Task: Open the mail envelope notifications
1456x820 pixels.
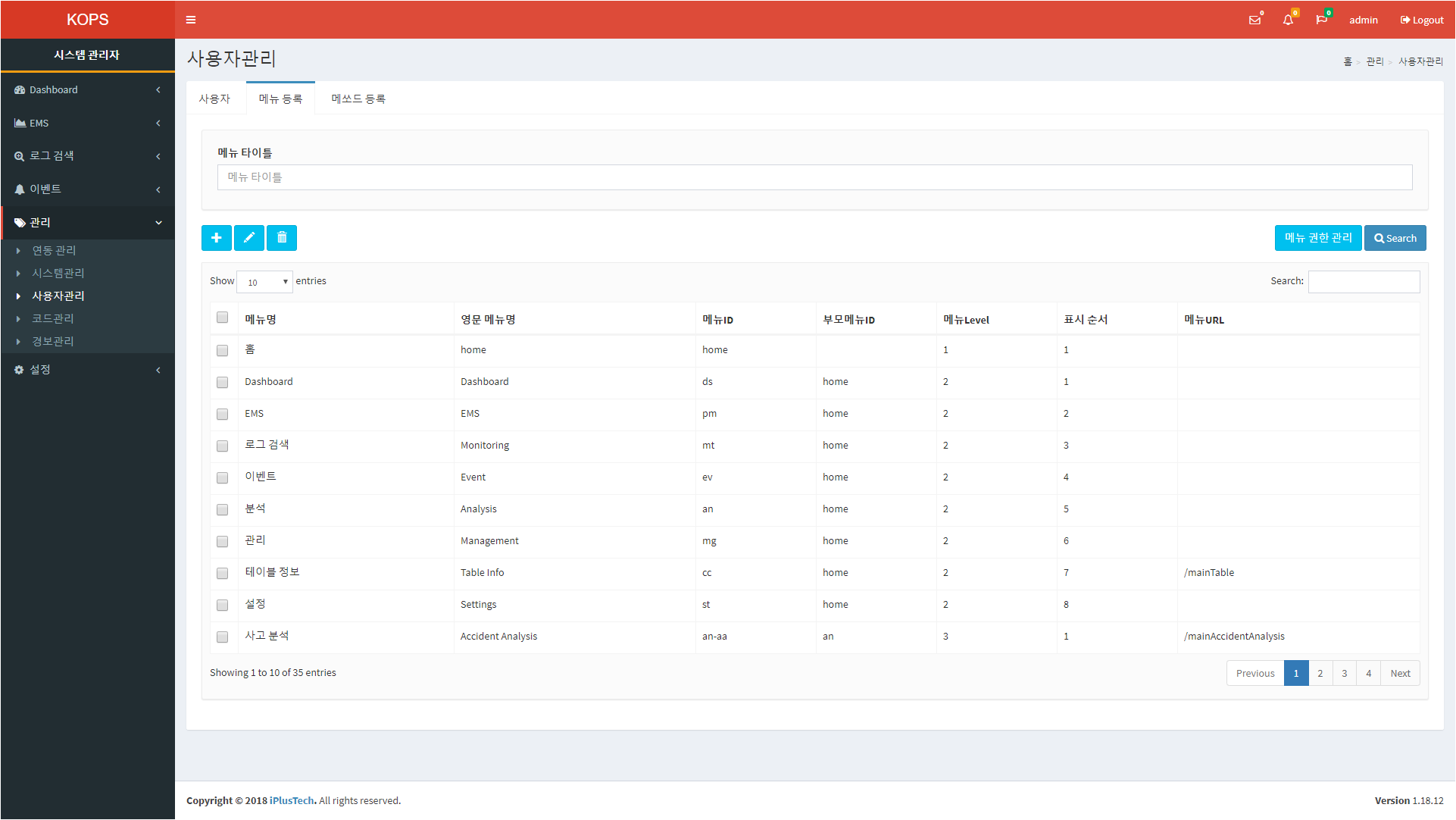Action: click(x=1255, y=20)
